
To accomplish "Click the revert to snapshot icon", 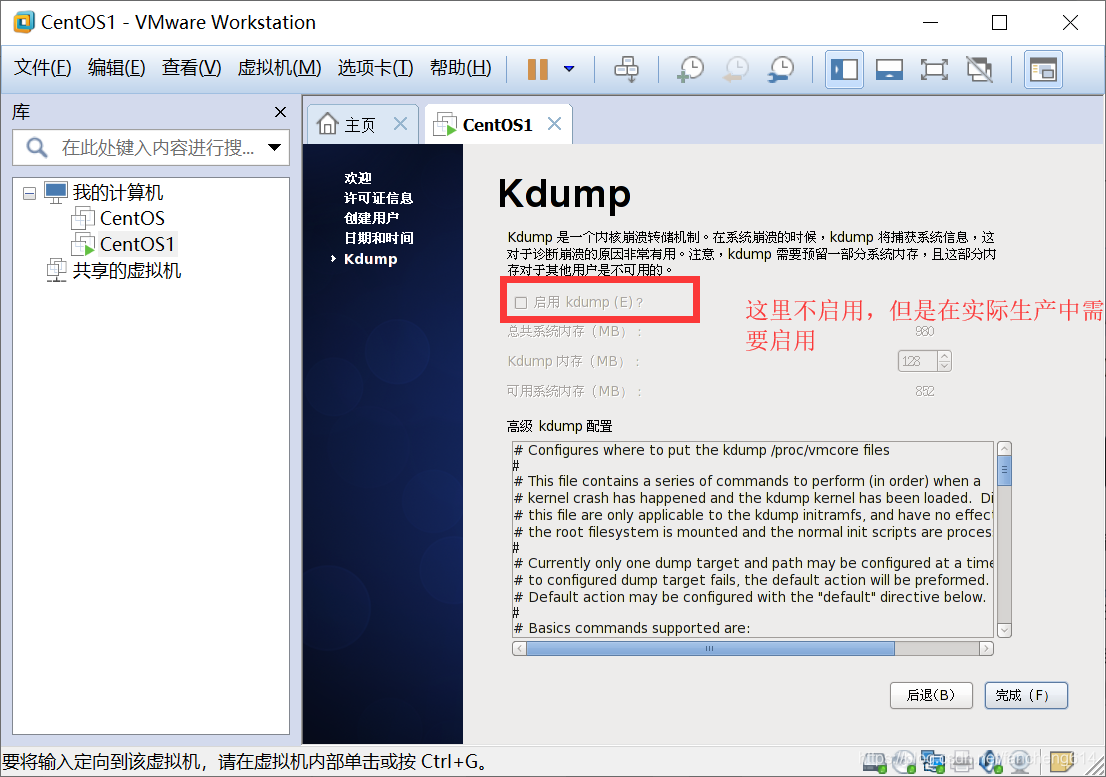I will coord(736,69).
